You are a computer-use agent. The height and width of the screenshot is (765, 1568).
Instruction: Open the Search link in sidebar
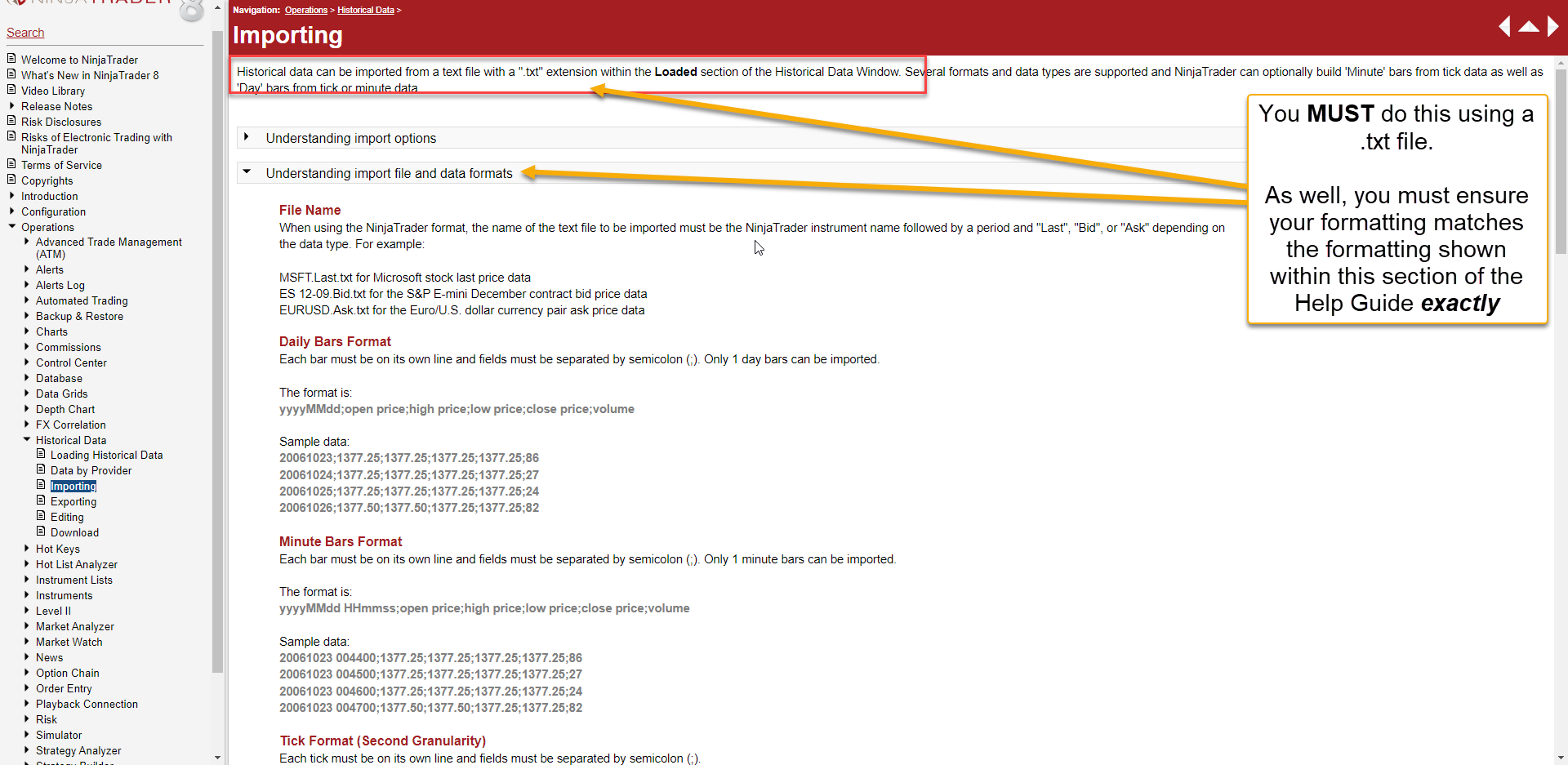click(25, 33)
